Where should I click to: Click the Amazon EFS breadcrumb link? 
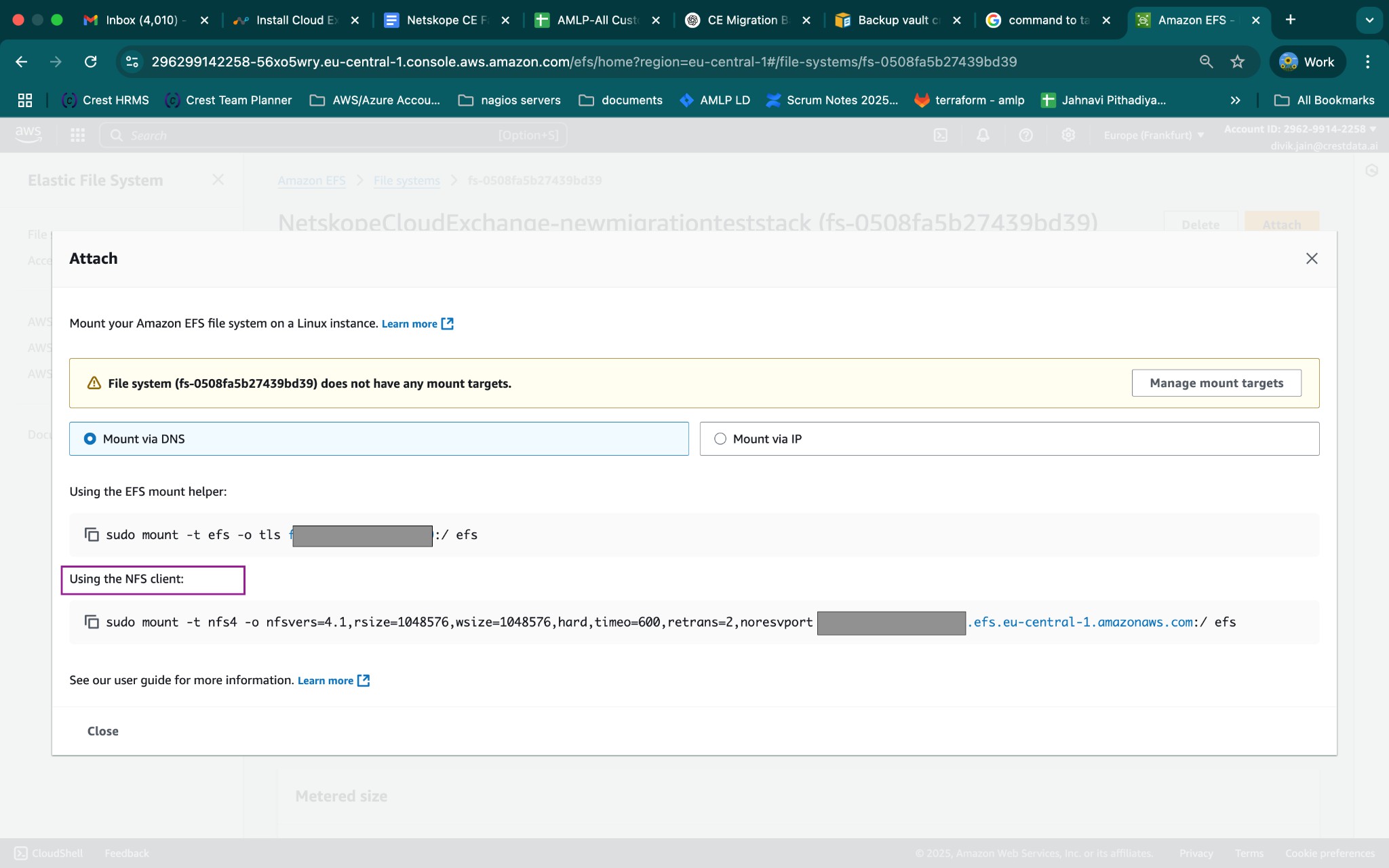click(x=311, y=180)
